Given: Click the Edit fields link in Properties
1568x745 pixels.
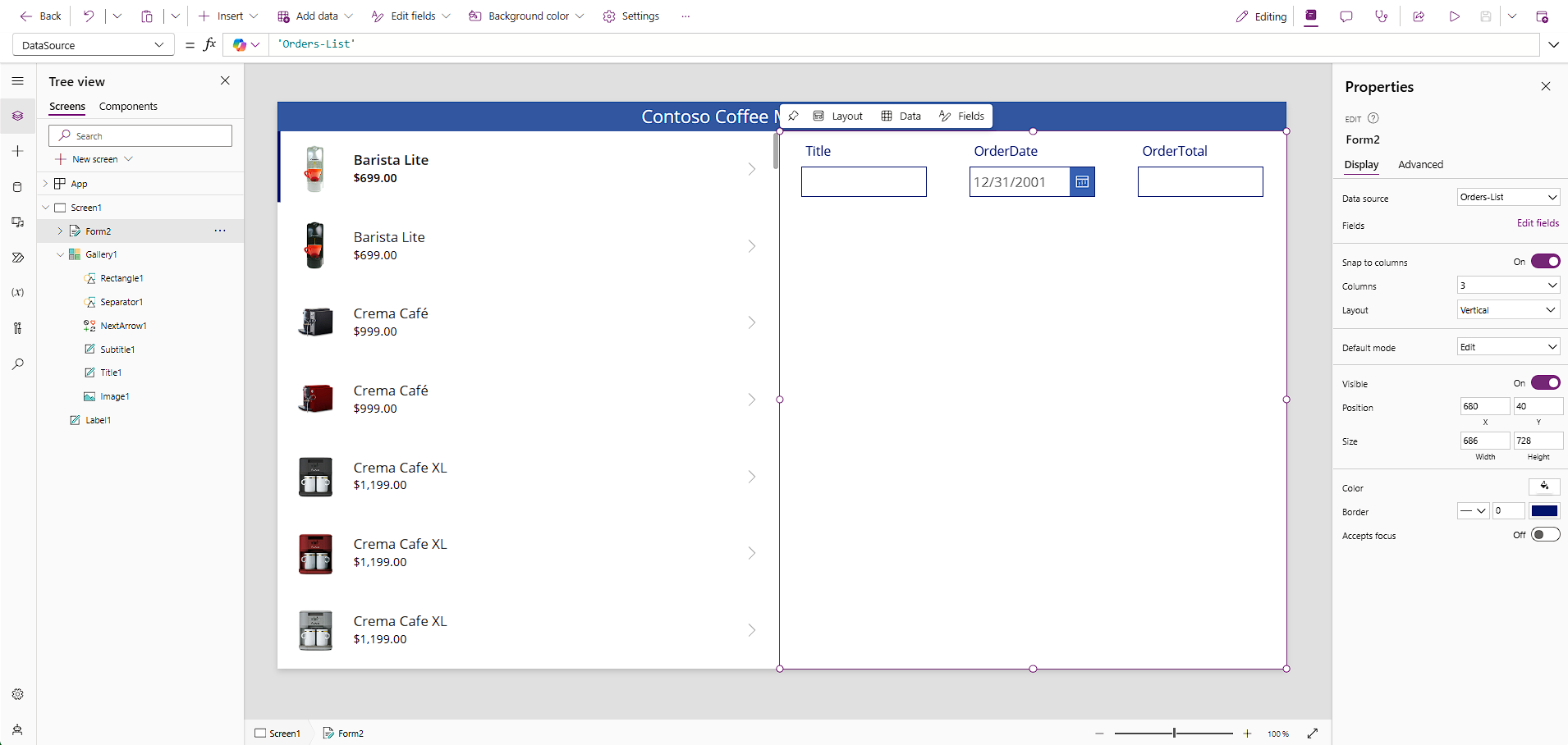Looking at the screenshot, I should click(x=1538, y=223).
